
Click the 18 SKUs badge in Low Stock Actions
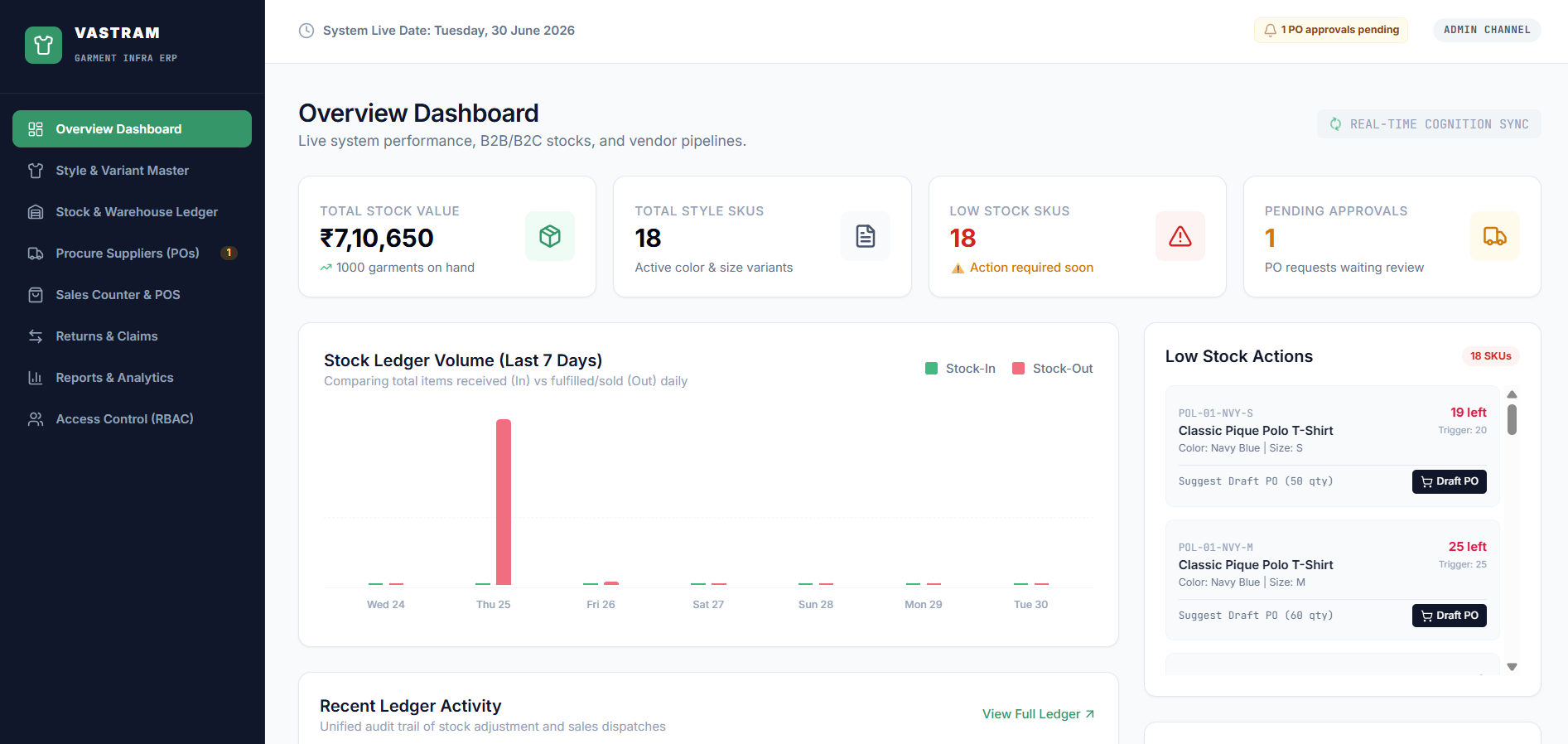(1490, 356)
